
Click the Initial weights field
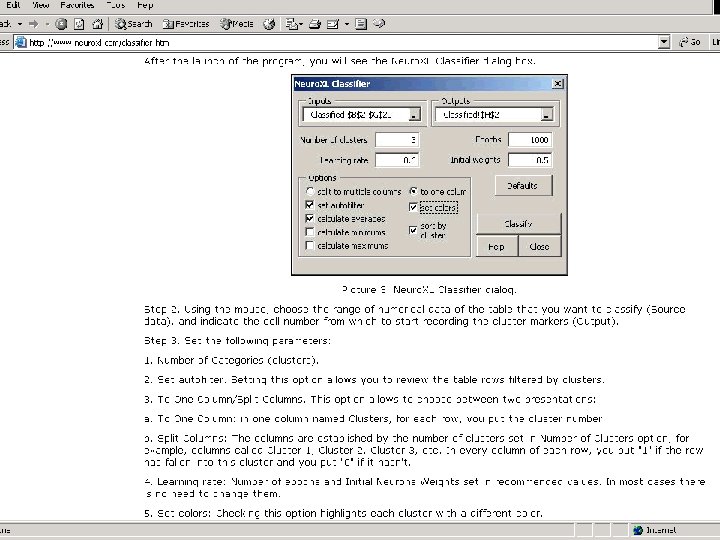pyautogui.click(x=530, y=160)
